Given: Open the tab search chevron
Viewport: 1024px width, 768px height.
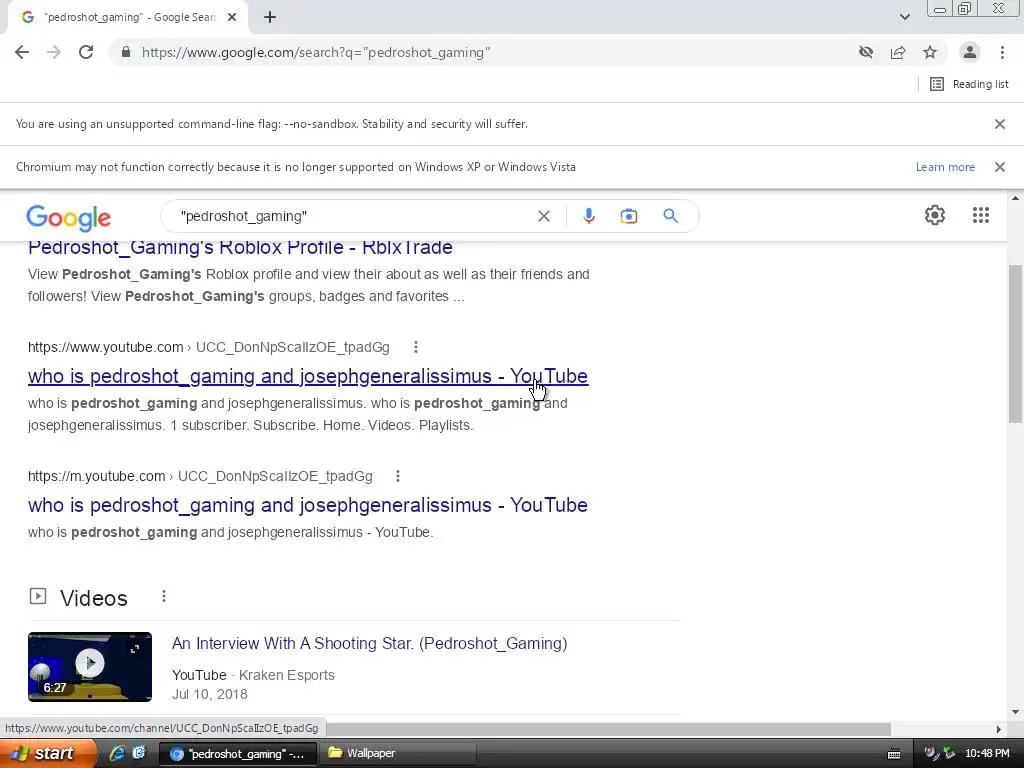Looking at the screenshot, I should click(904, 17).
